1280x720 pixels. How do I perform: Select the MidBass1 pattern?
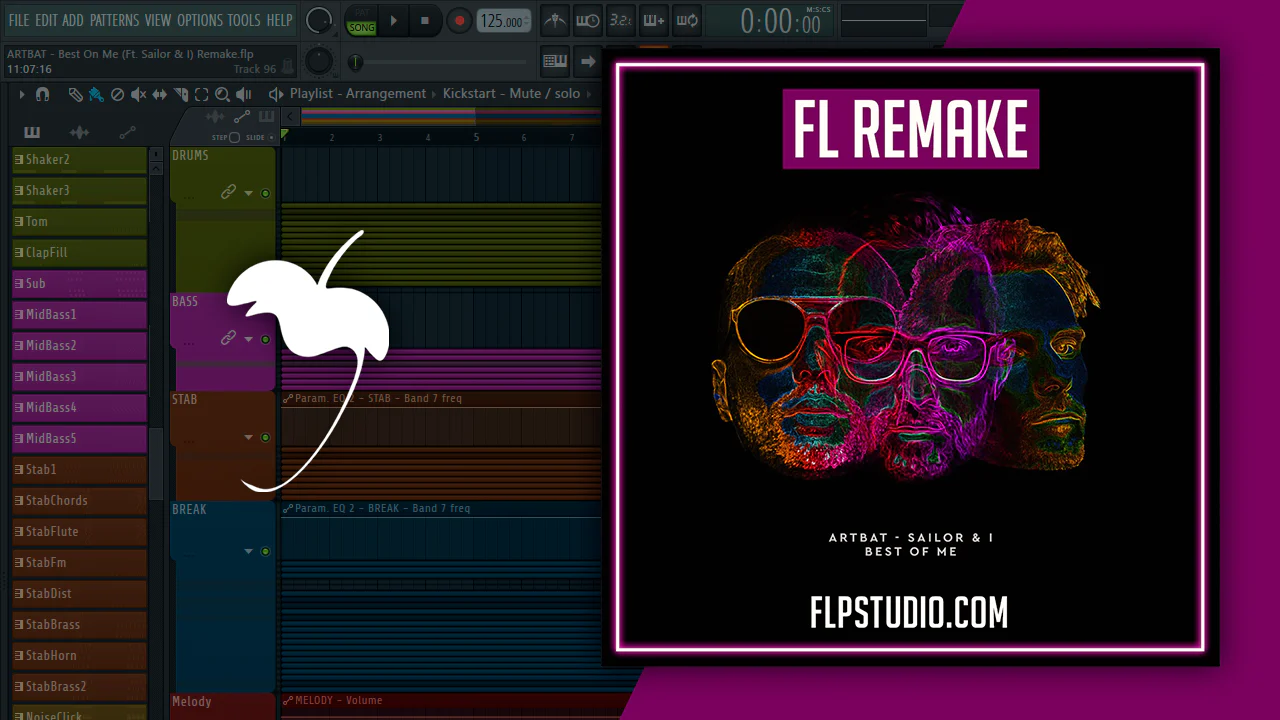pos(79,314)
